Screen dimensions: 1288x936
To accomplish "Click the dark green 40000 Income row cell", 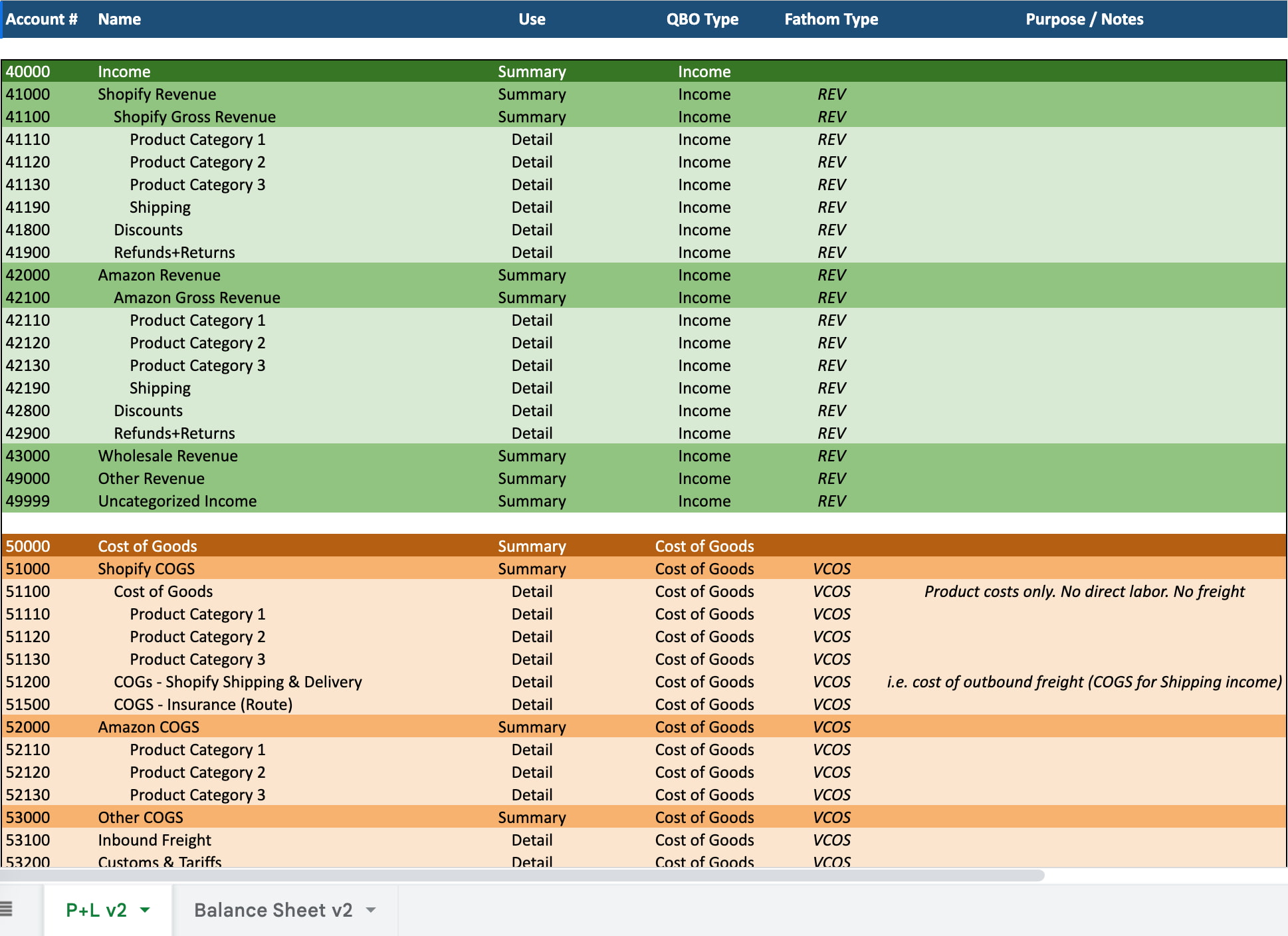I will 124,72.
